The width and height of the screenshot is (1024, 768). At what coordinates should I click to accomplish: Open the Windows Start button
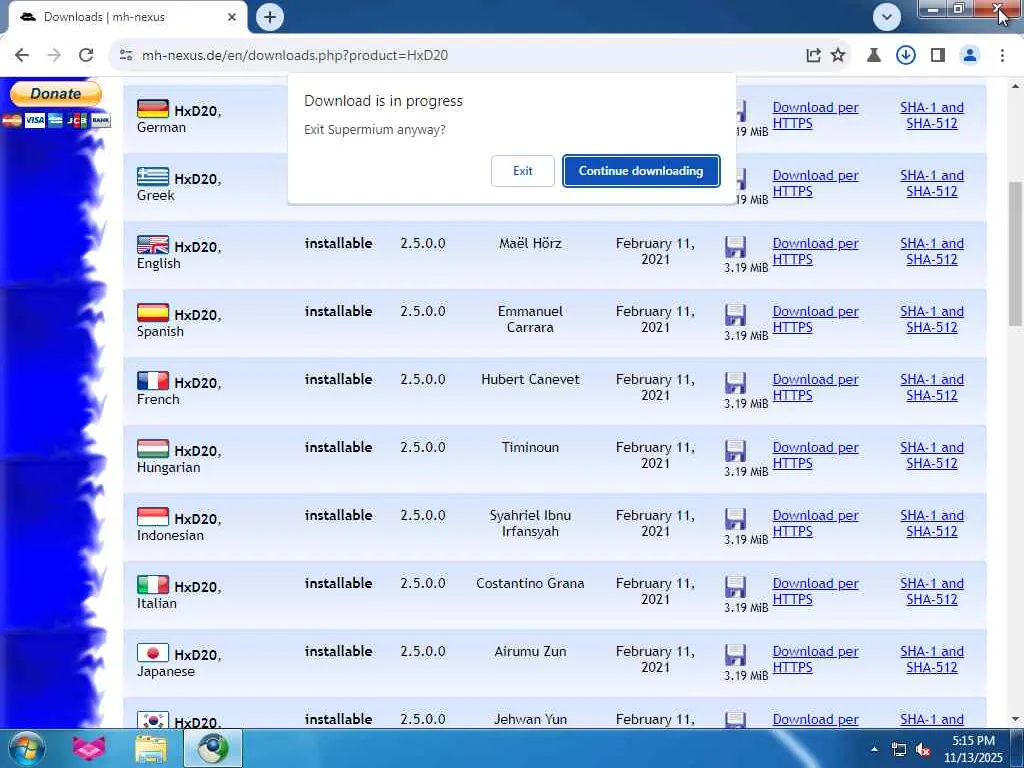(x=27, y=748)
